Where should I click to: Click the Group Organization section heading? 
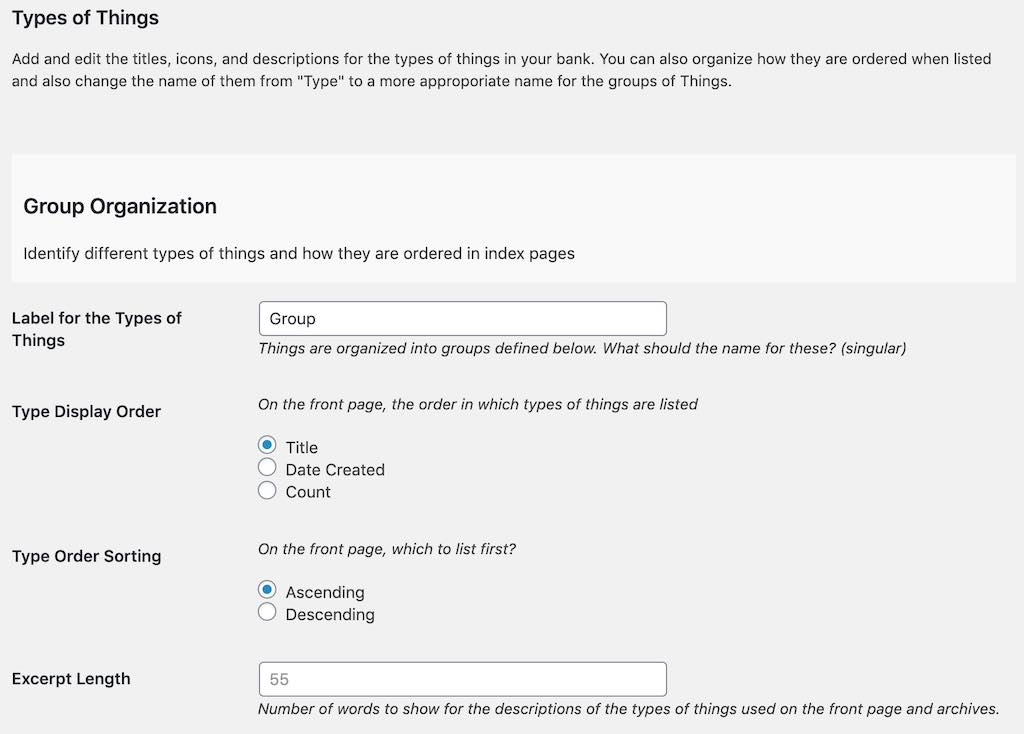tap(120, 206)
